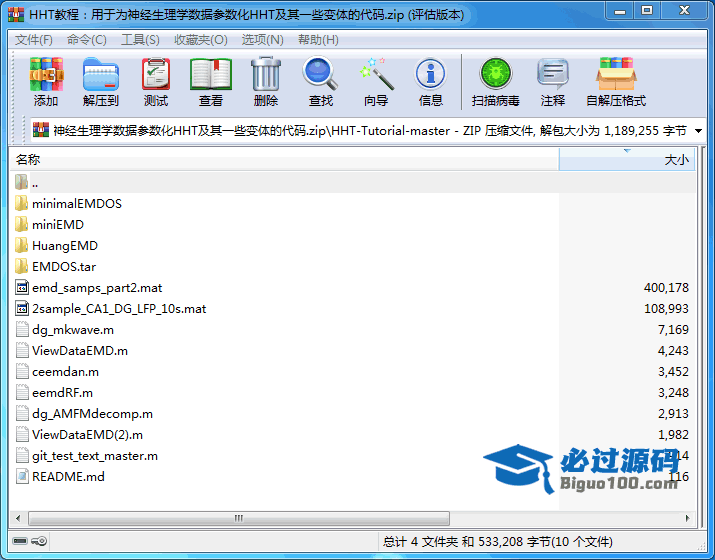Click the Extract To (解压到) icon
The image size is (715, 560).
(x=101, y=74)
